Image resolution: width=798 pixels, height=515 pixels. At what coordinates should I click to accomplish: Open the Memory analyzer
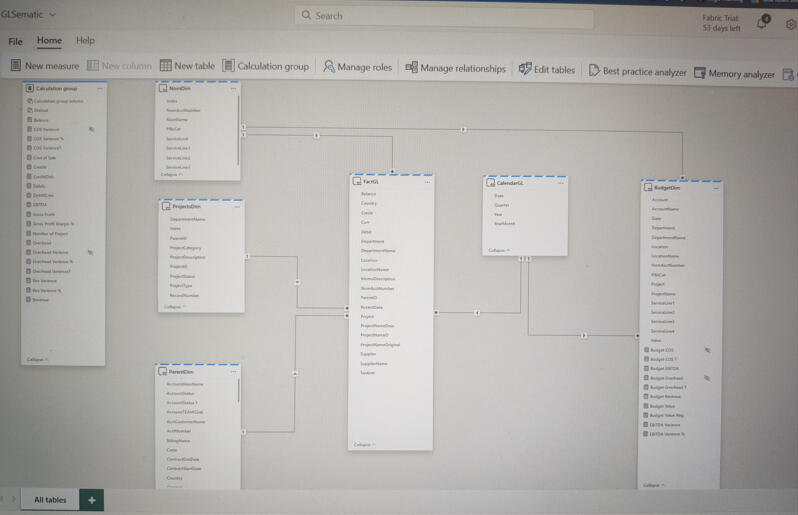point(734,73)
